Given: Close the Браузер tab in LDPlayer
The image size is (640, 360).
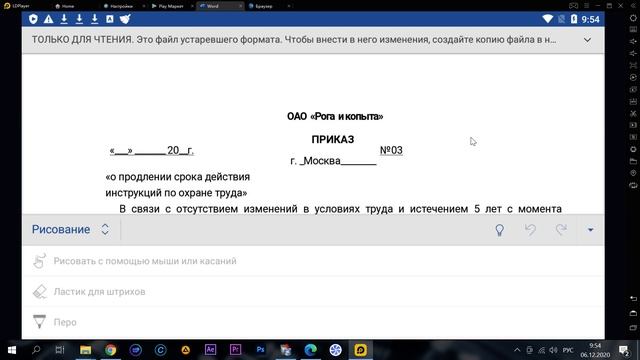Looking at the screenshot, I should point(289,6).
